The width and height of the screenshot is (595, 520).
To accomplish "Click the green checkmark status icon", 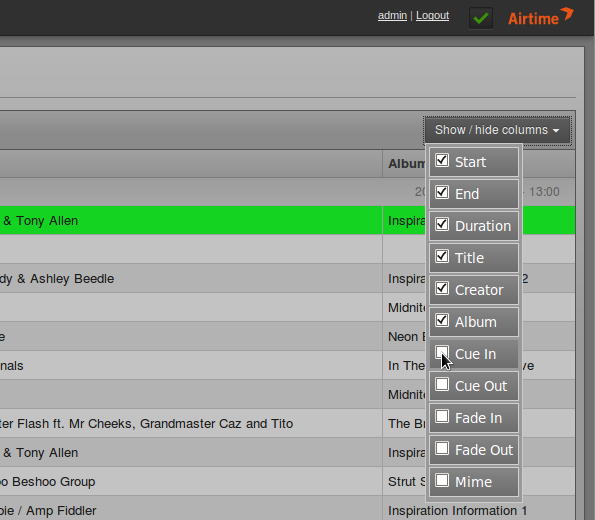I will pos(481,18).
